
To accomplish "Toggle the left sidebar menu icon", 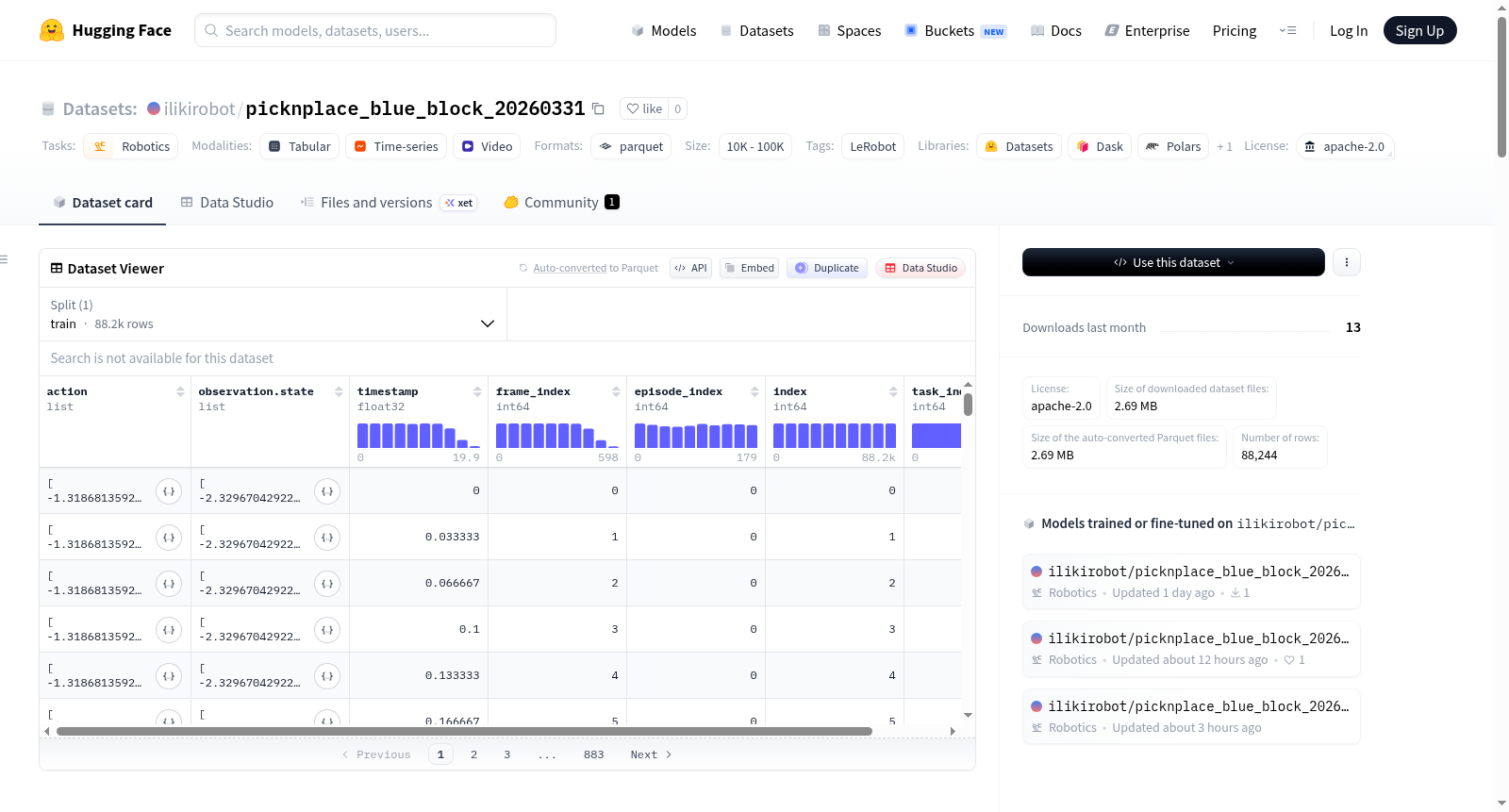I will coord(4,259).
